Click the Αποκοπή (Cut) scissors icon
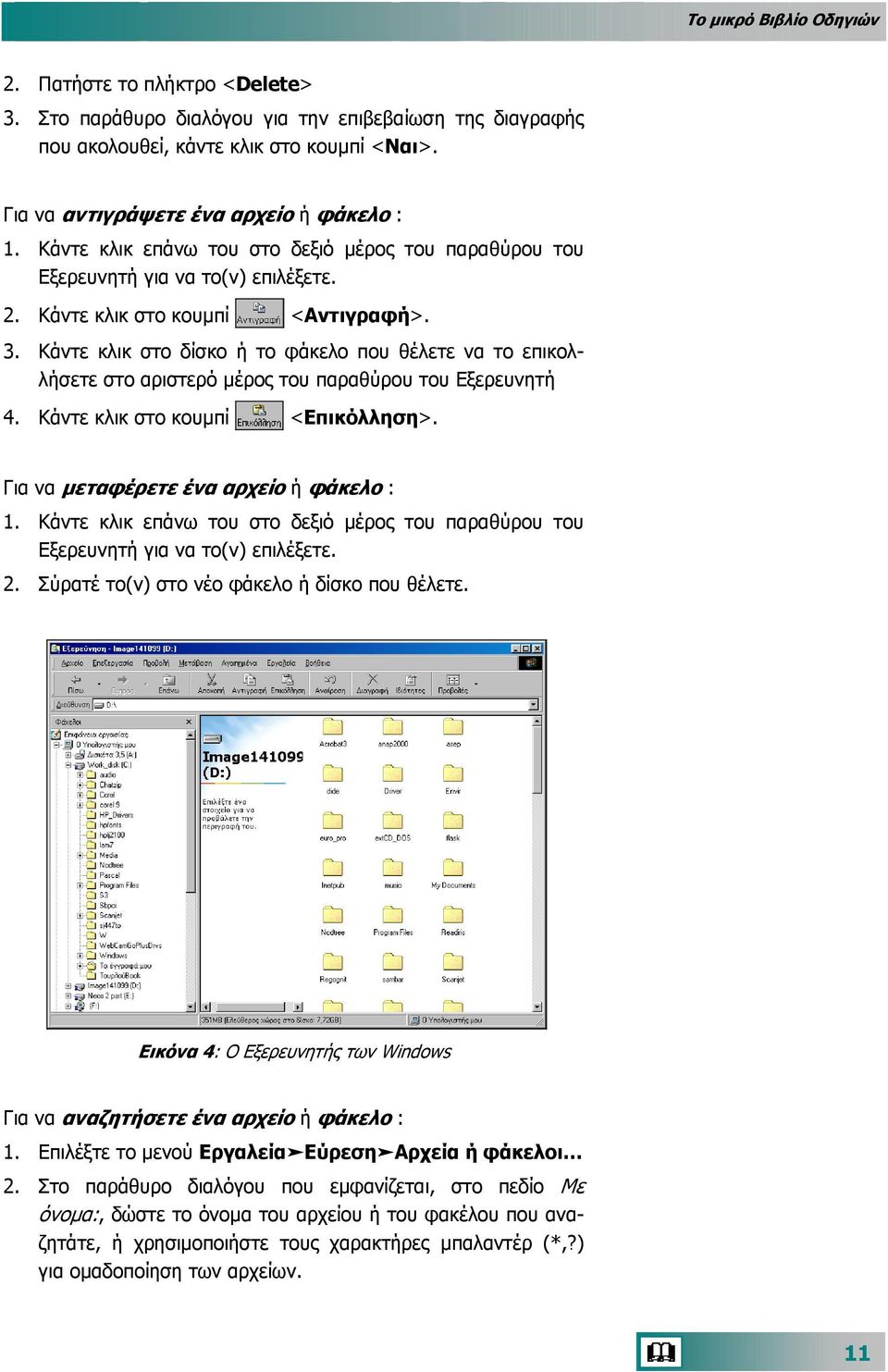The width and height of the screenshot is (888, 1372). point(211,680)
